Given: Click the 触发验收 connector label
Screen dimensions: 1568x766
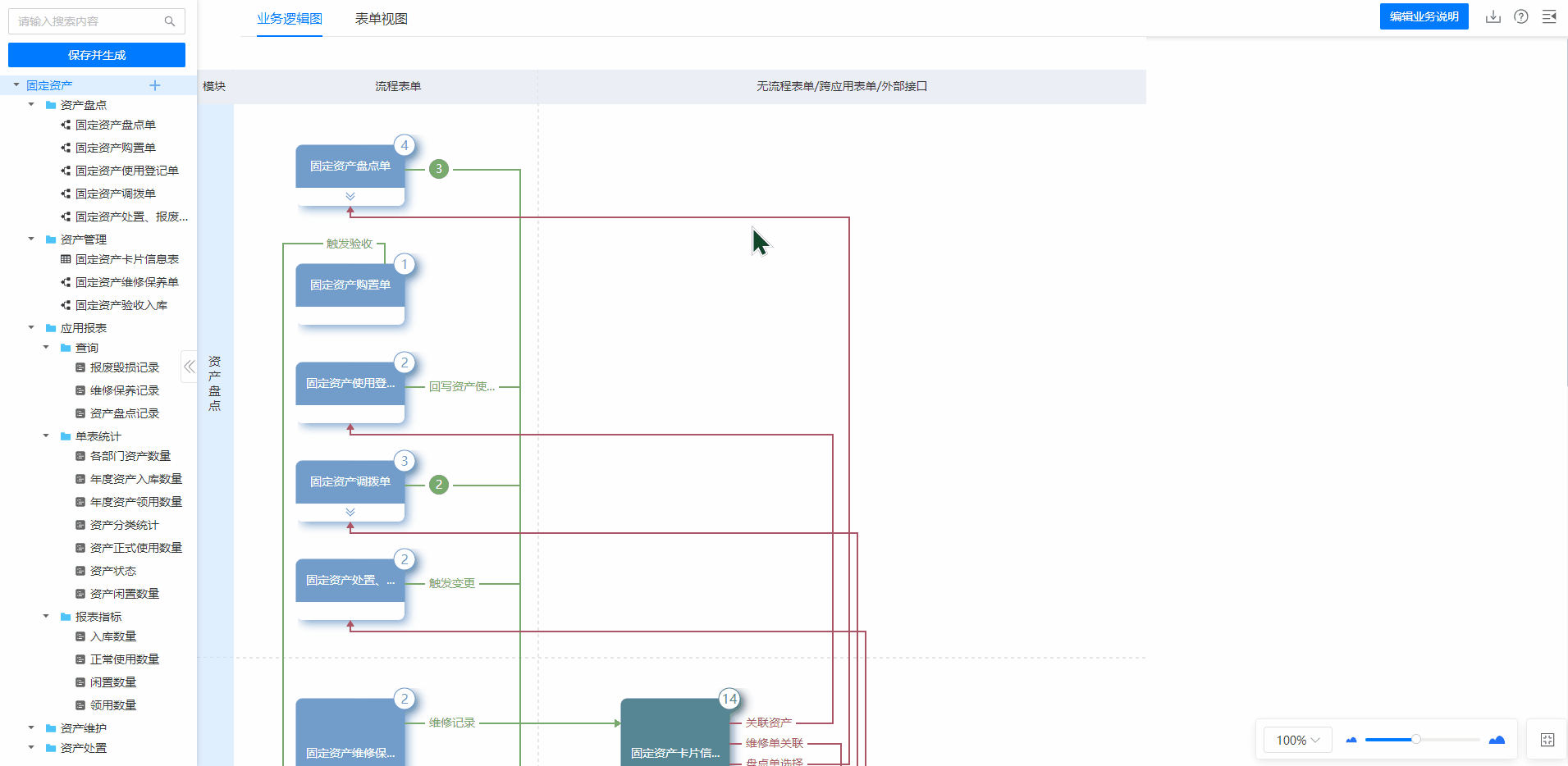Looking at the screenshot, I should coord(350,244).
